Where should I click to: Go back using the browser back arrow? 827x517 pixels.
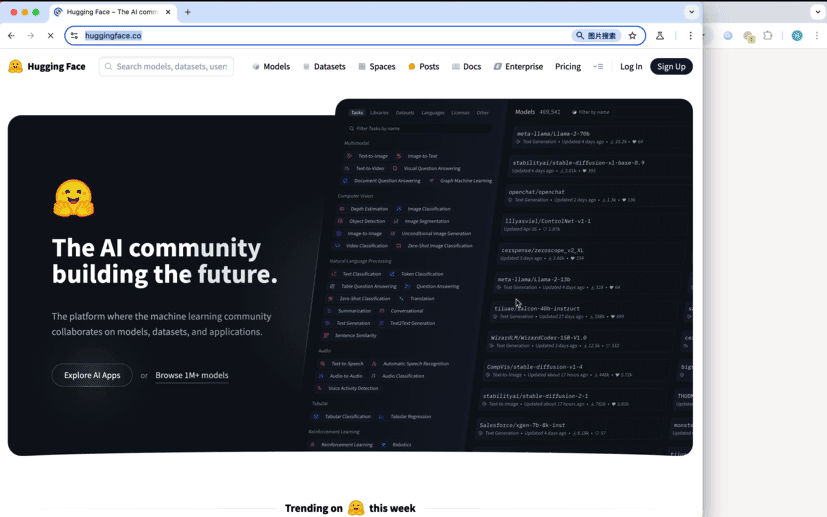[x=11, y=36]
